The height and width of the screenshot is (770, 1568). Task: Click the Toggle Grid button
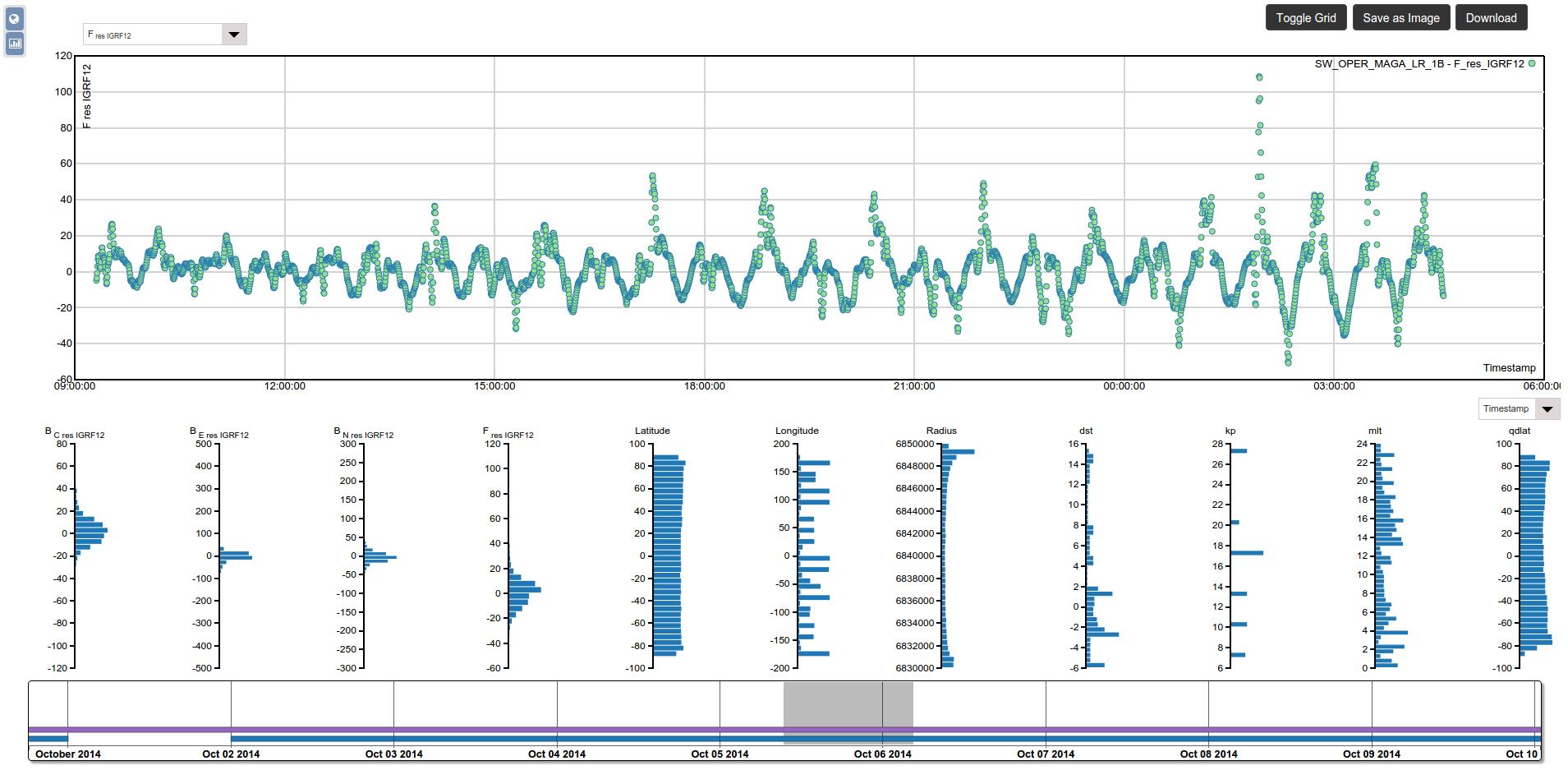1306,17
